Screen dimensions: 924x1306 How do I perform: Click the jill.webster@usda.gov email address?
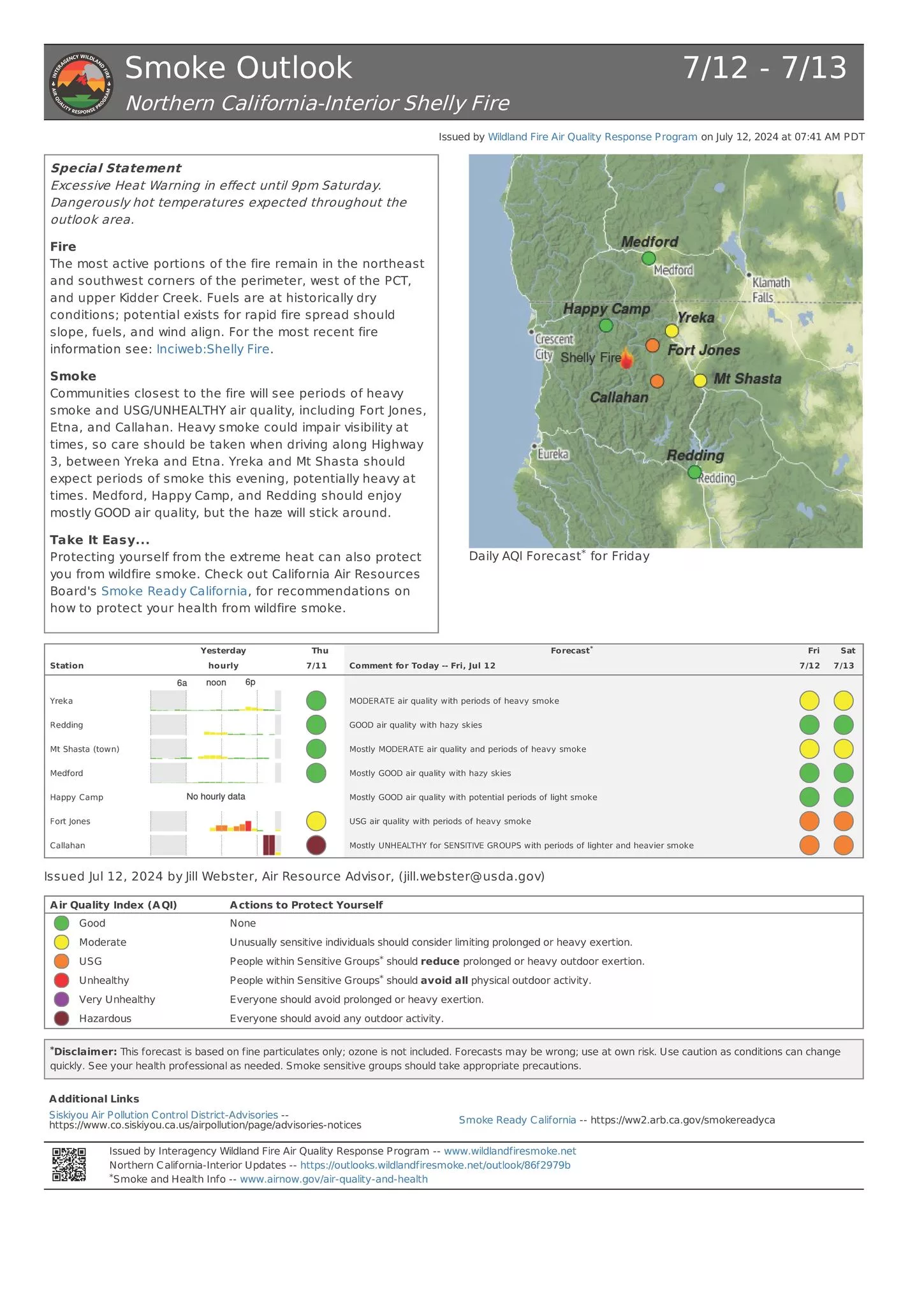(x=472, y=877)
